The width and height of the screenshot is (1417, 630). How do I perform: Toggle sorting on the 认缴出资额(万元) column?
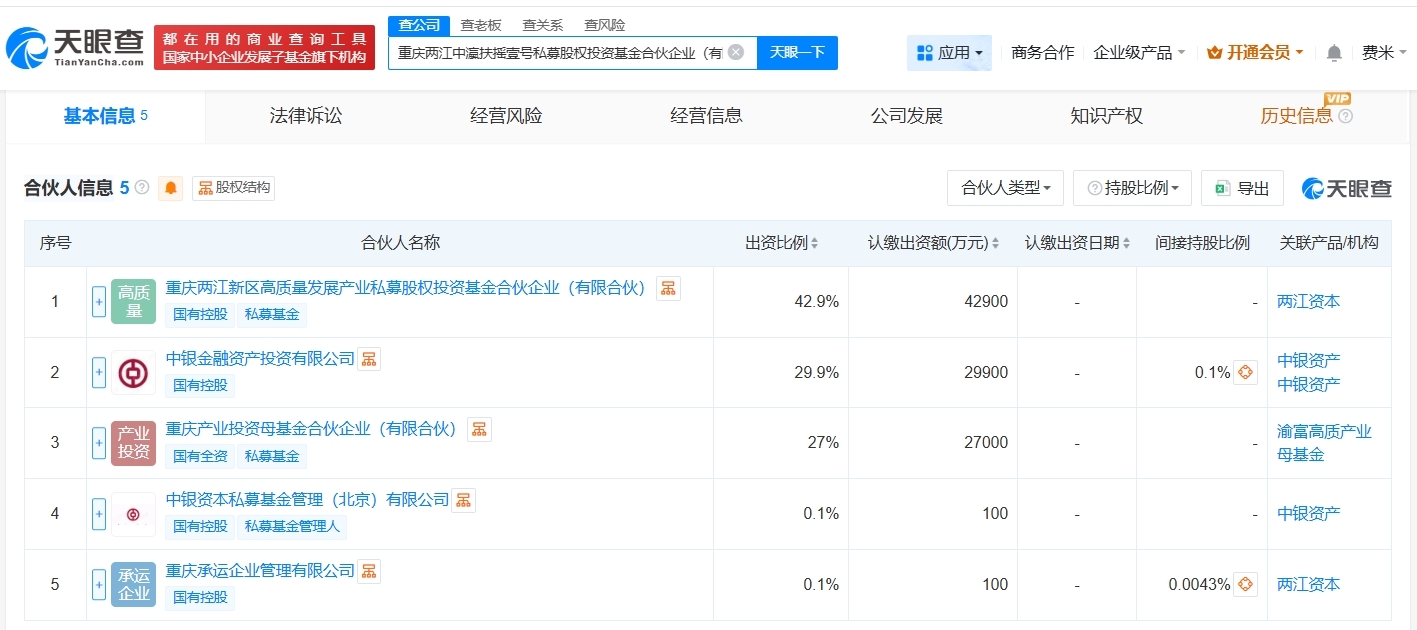996,242
